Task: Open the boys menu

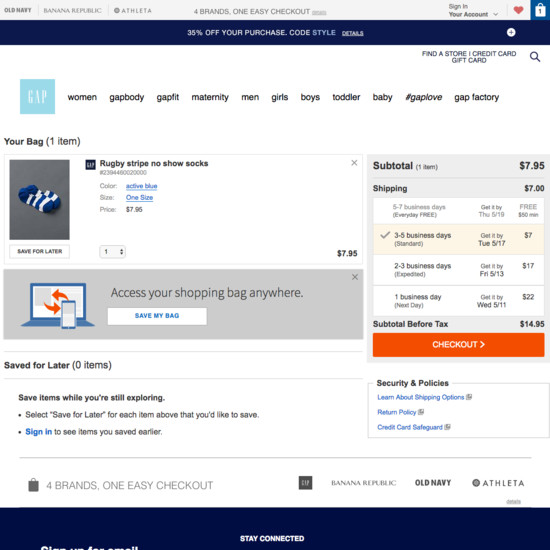Action: (x=310, y=97)
